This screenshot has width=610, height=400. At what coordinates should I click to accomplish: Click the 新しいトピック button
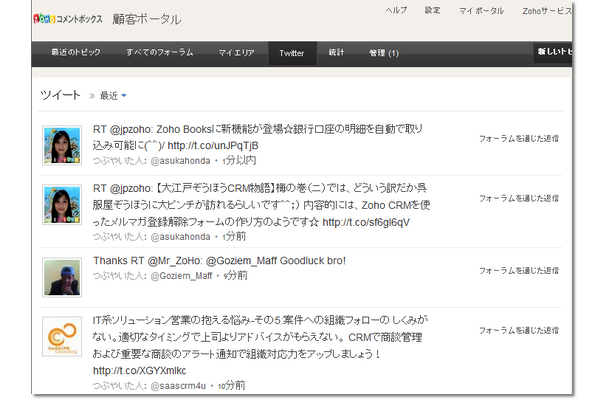(x=553, y=52)
